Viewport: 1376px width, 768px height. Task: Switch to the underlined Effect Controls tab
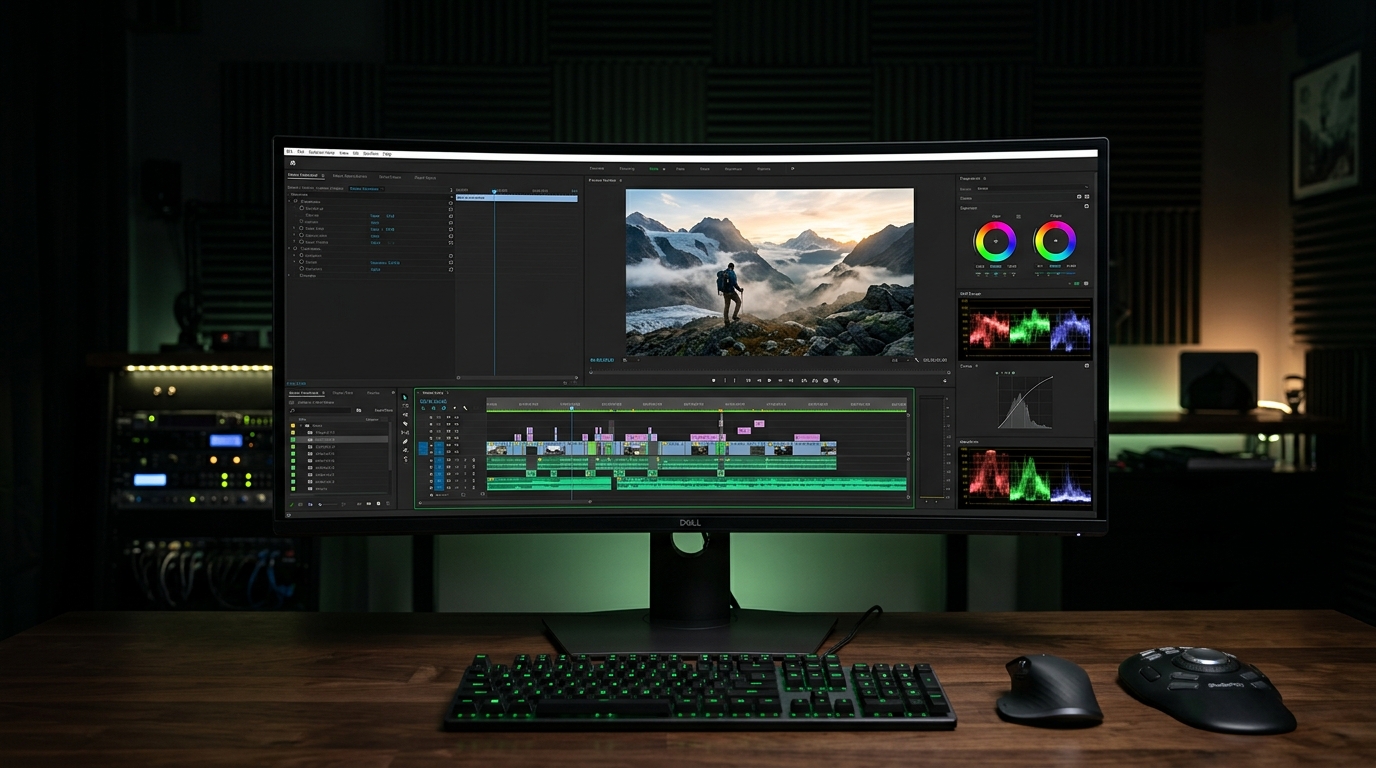pos(302,176)
